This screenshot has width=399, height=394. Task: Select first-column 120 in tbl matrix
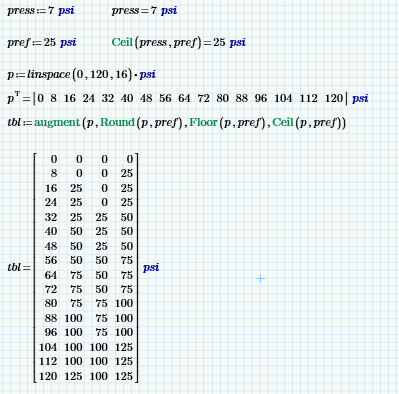pos(48,376)
